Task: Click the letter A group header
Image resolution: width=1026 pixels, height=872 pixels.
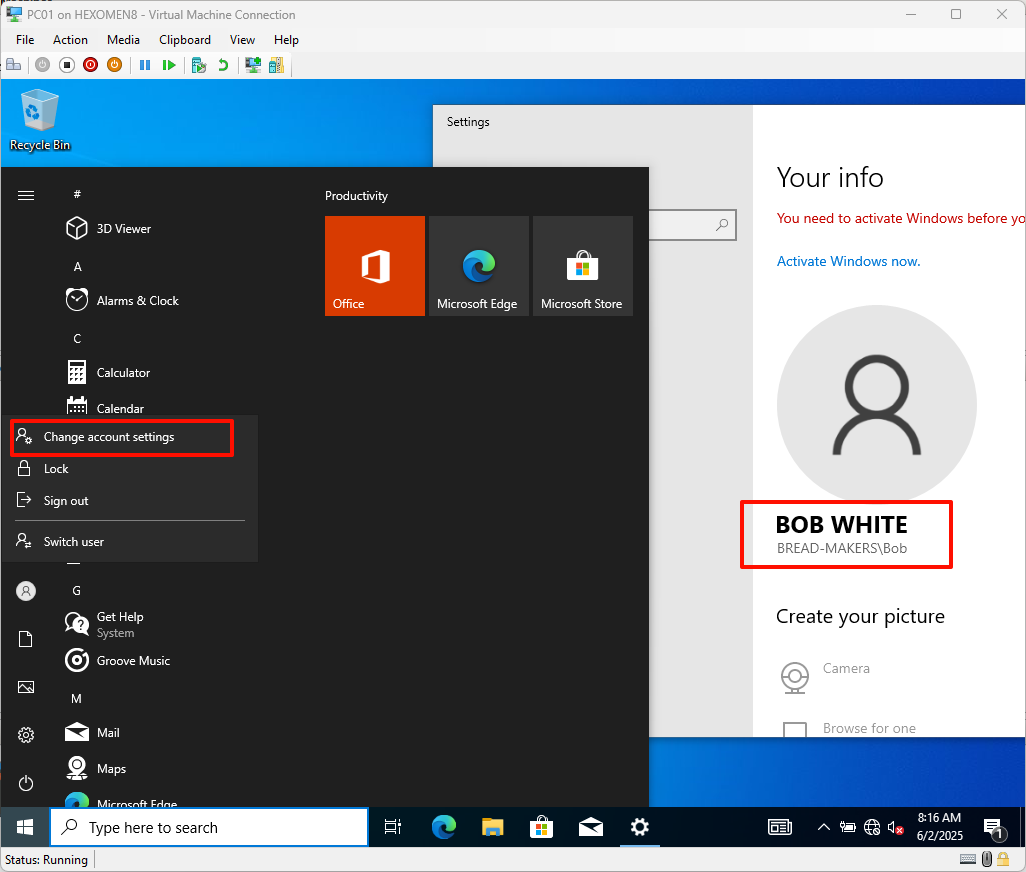Action: point(77,266)
